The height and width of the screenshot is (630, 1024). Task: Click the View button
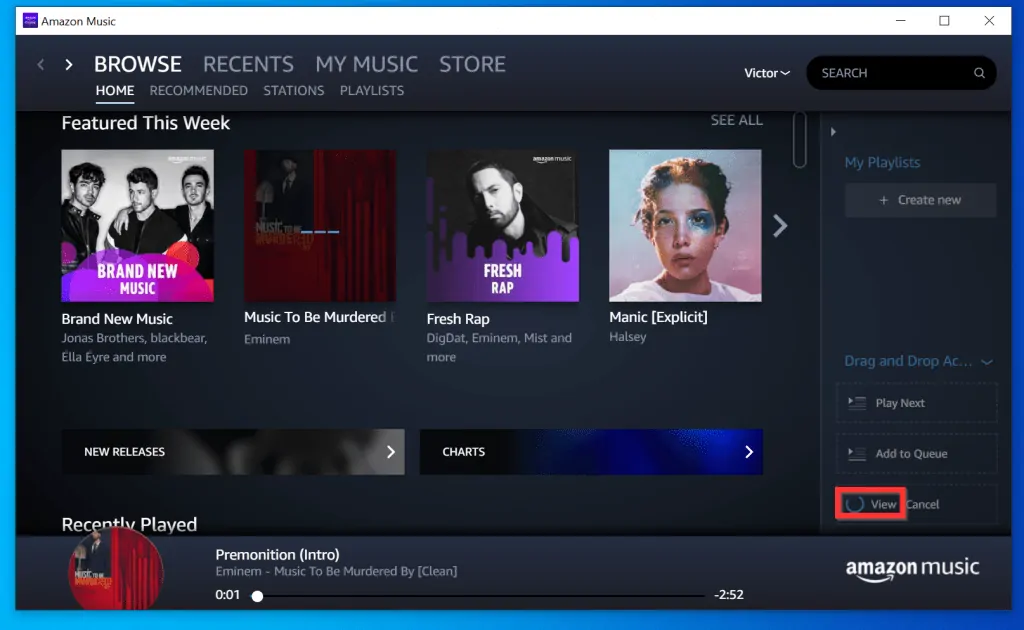871,504
